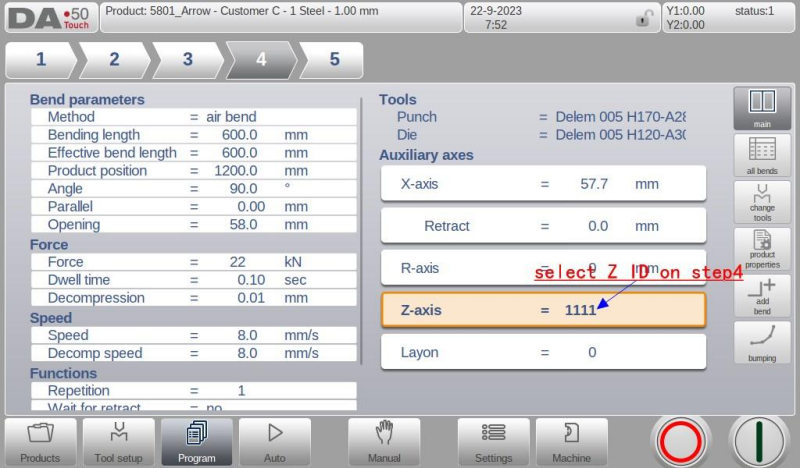Open the change tools function
Image resolution: width=800 pixels, height=468 pixels.
(x=762, y=202)
